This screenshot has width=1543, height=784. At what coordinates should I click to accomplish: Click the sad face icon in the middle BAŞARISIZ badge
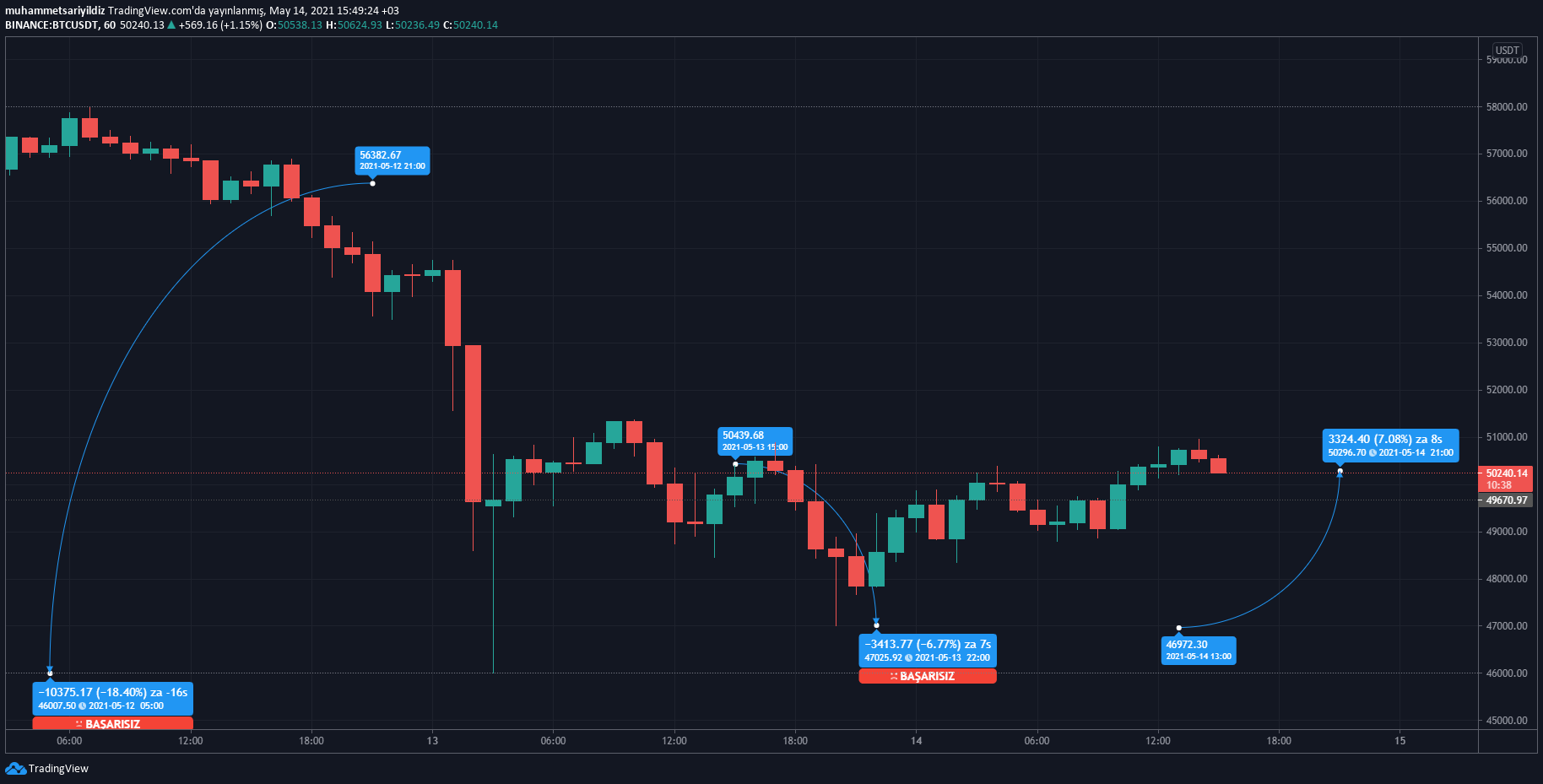(x=894, y=676)
